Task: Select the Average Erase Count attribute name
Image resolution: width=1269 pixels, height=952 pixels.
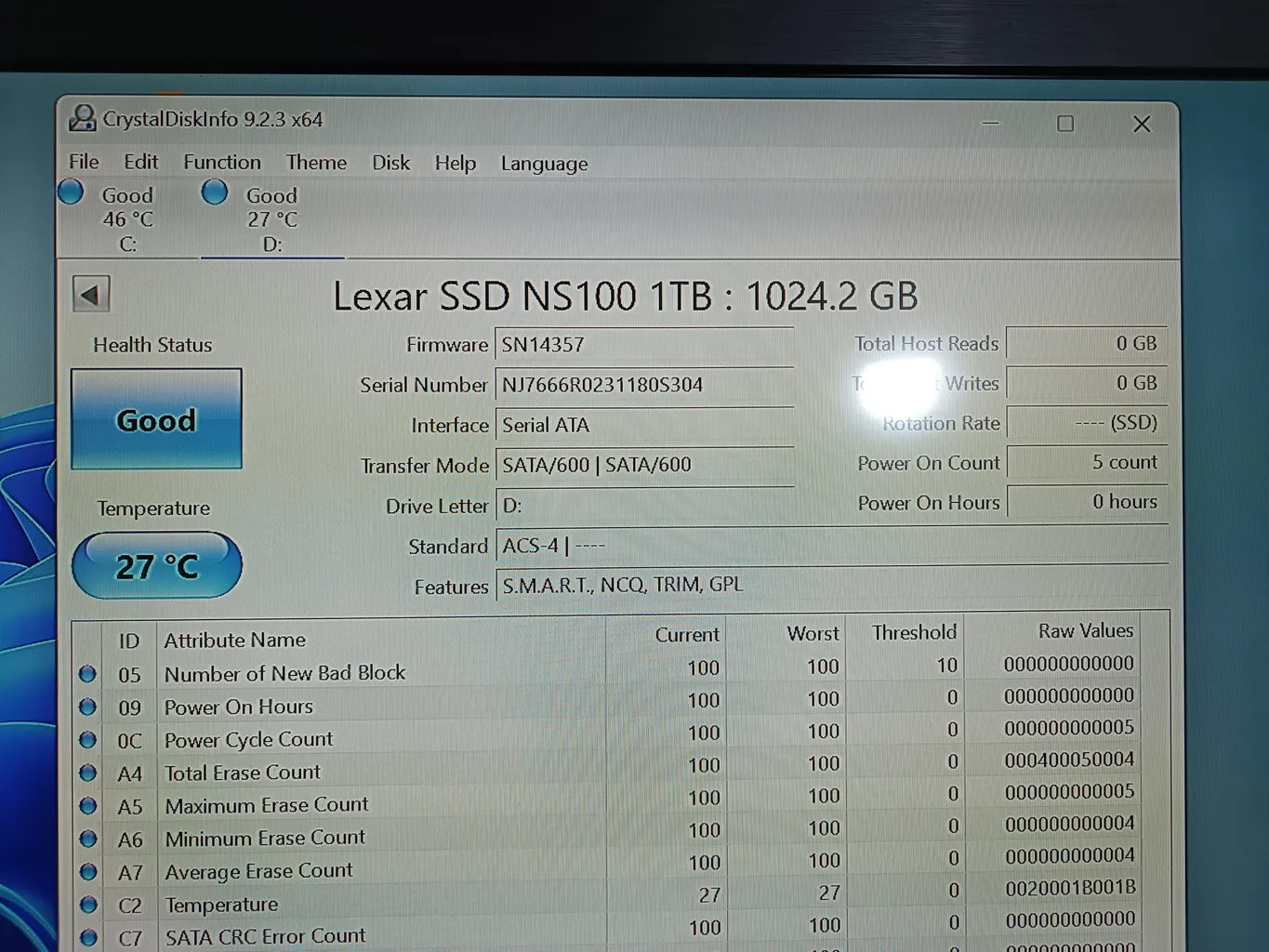Action: click(259, 871)
